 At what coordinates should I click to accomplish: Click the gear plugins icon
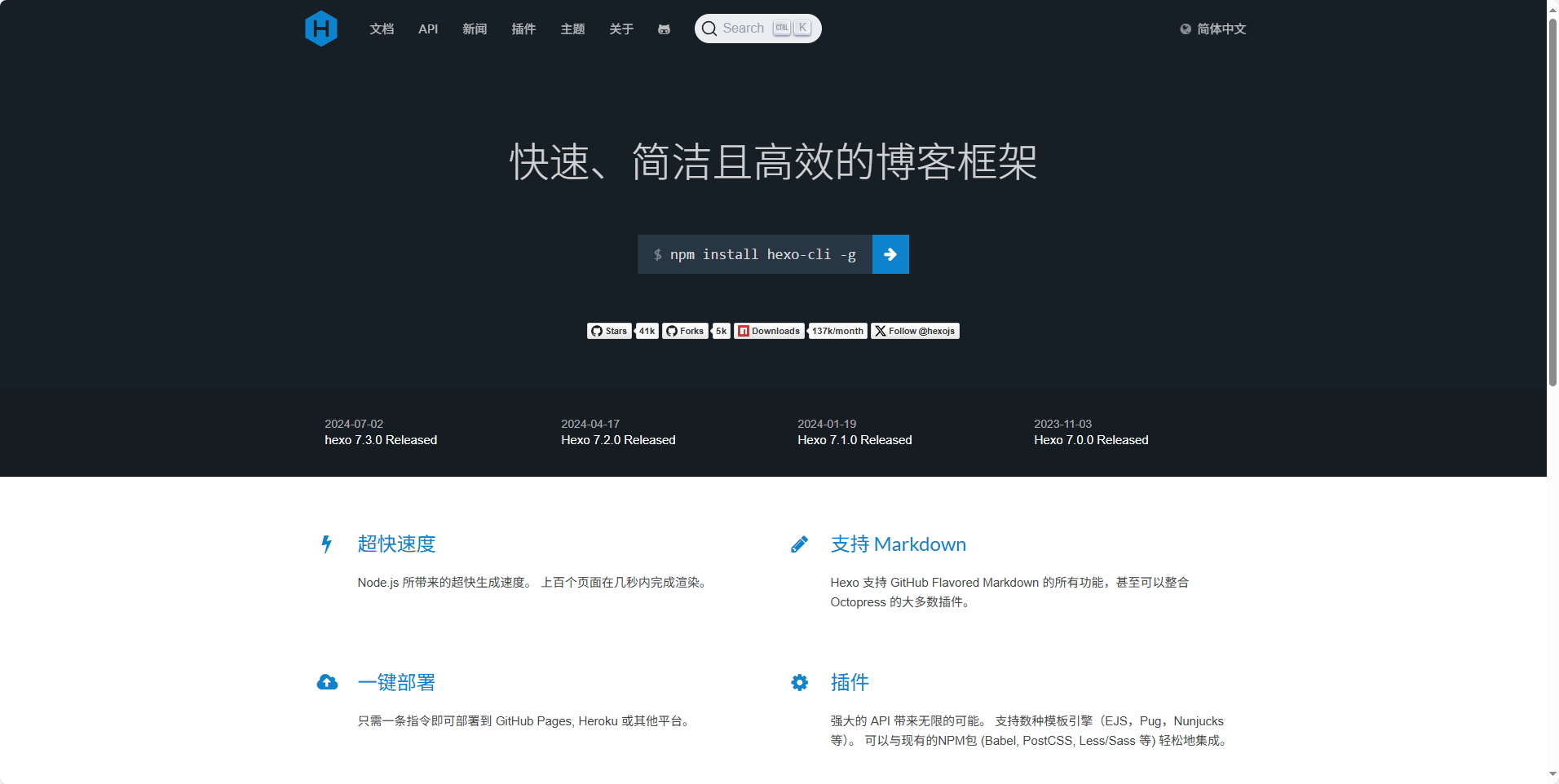coord(800,682)
